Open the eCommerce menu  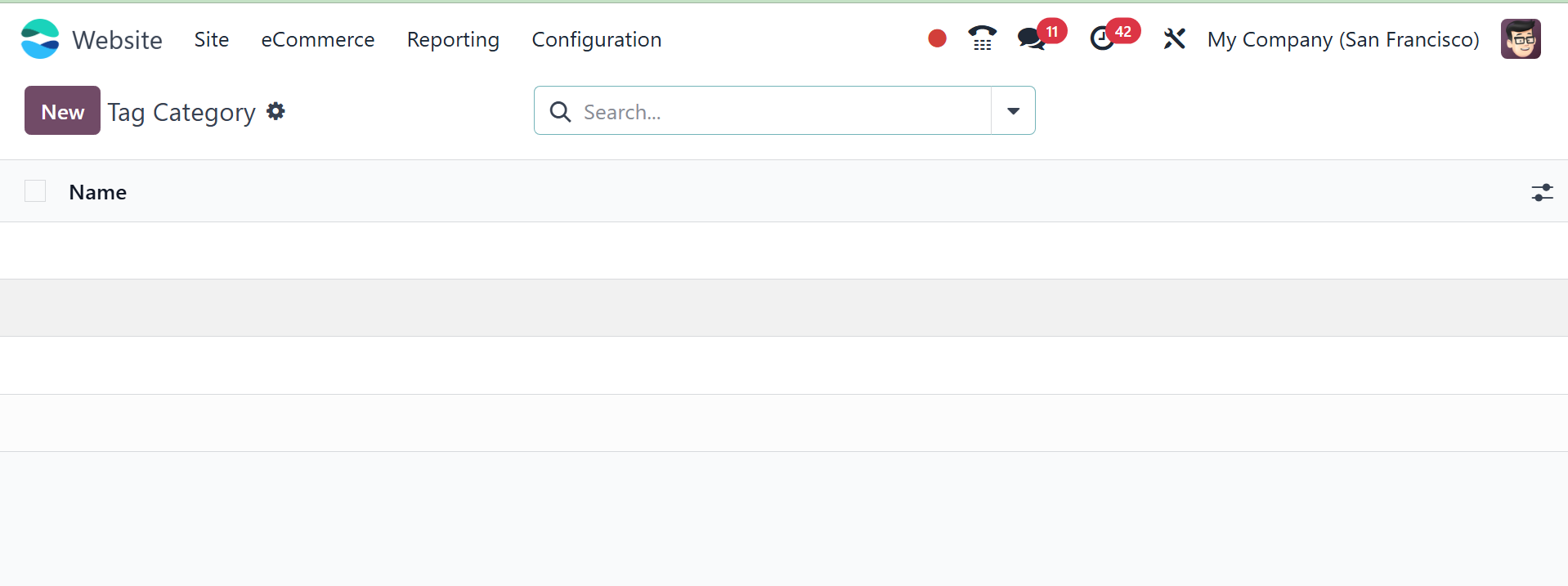[318, 39]
